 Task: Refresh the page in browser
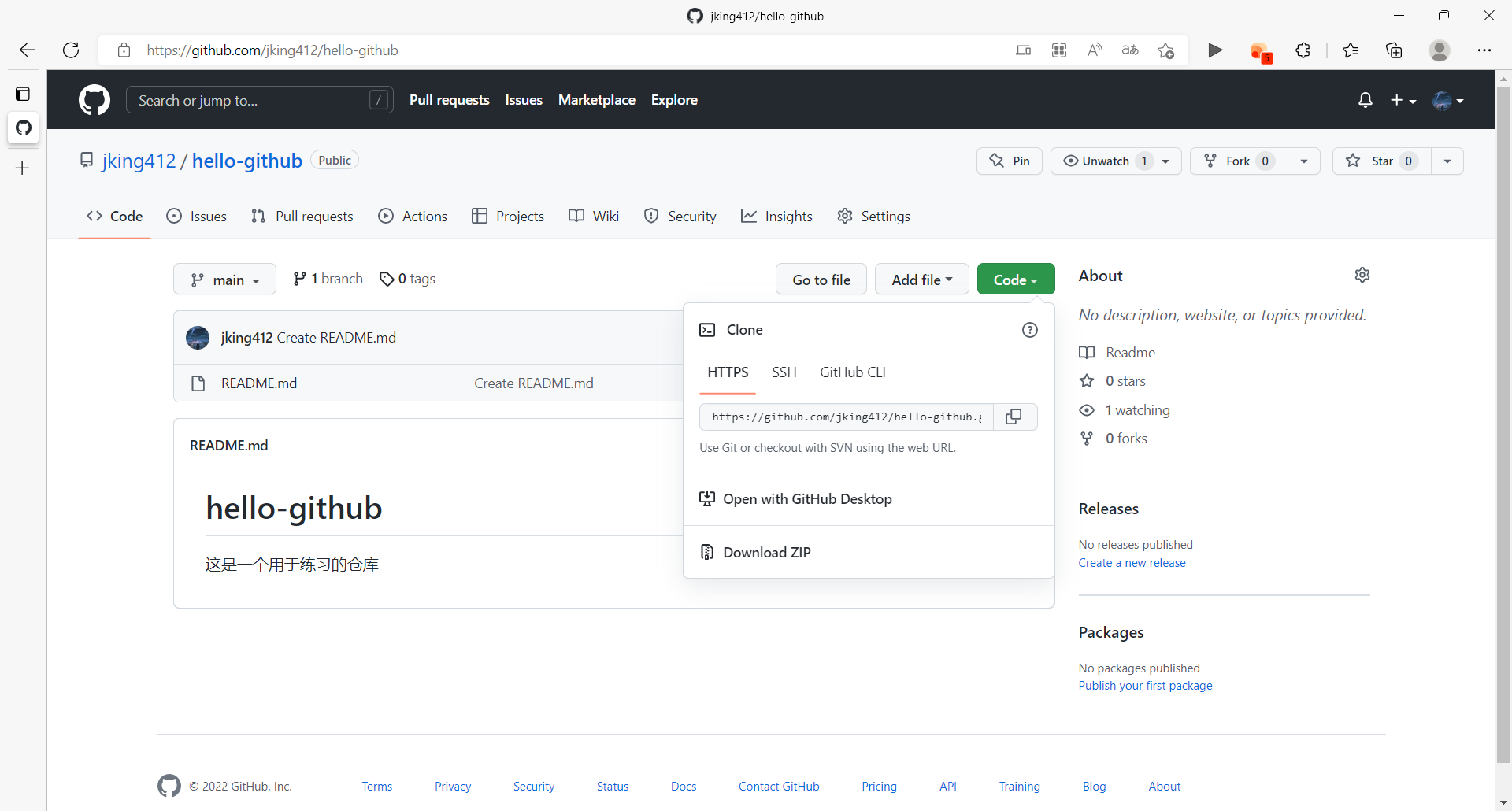coord(71,50)
